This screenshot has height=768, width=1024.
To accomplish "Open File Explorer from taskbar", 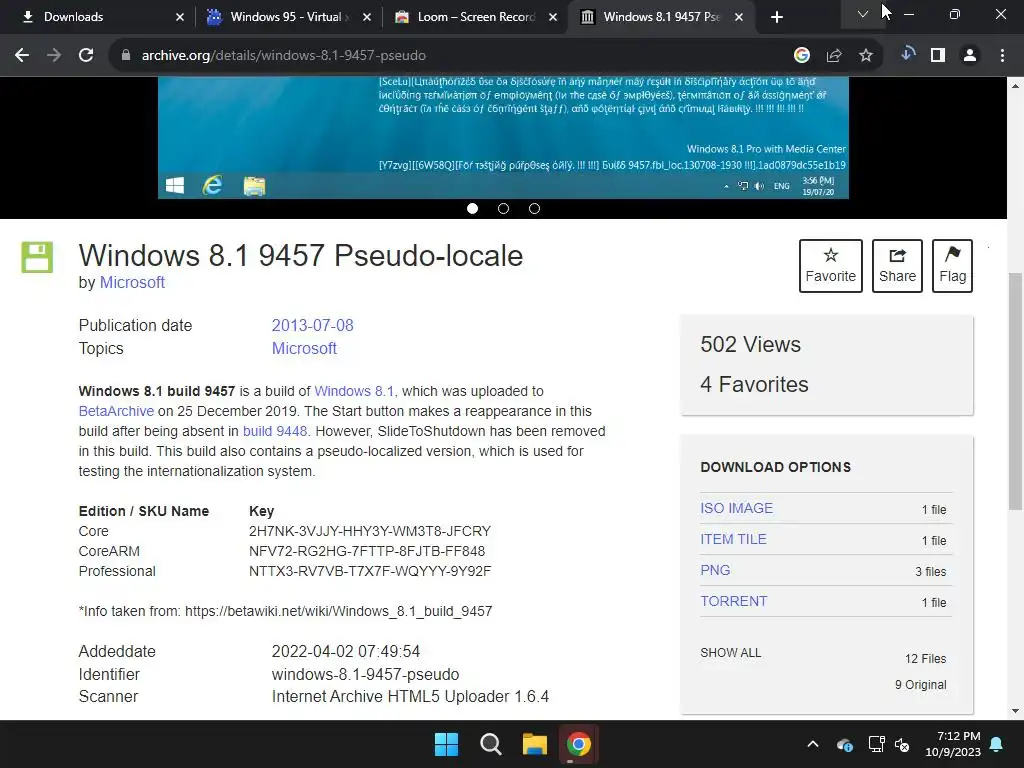I will 534,744.
